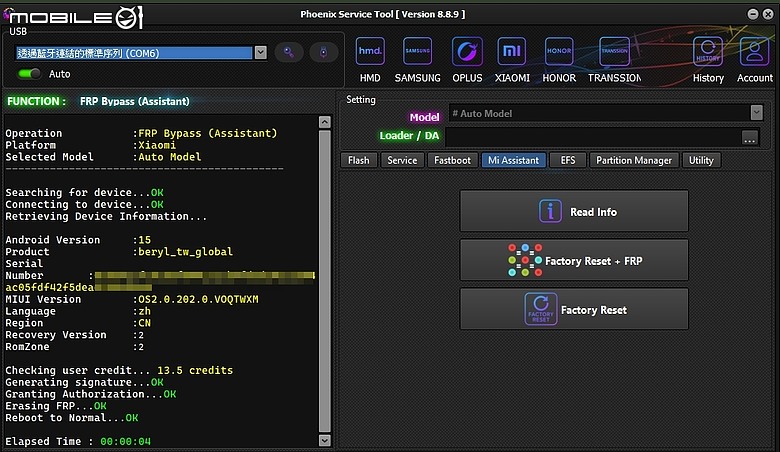780x452 pixels.
Task: Open the HONOR brand section
Action: tap(559, 60)
